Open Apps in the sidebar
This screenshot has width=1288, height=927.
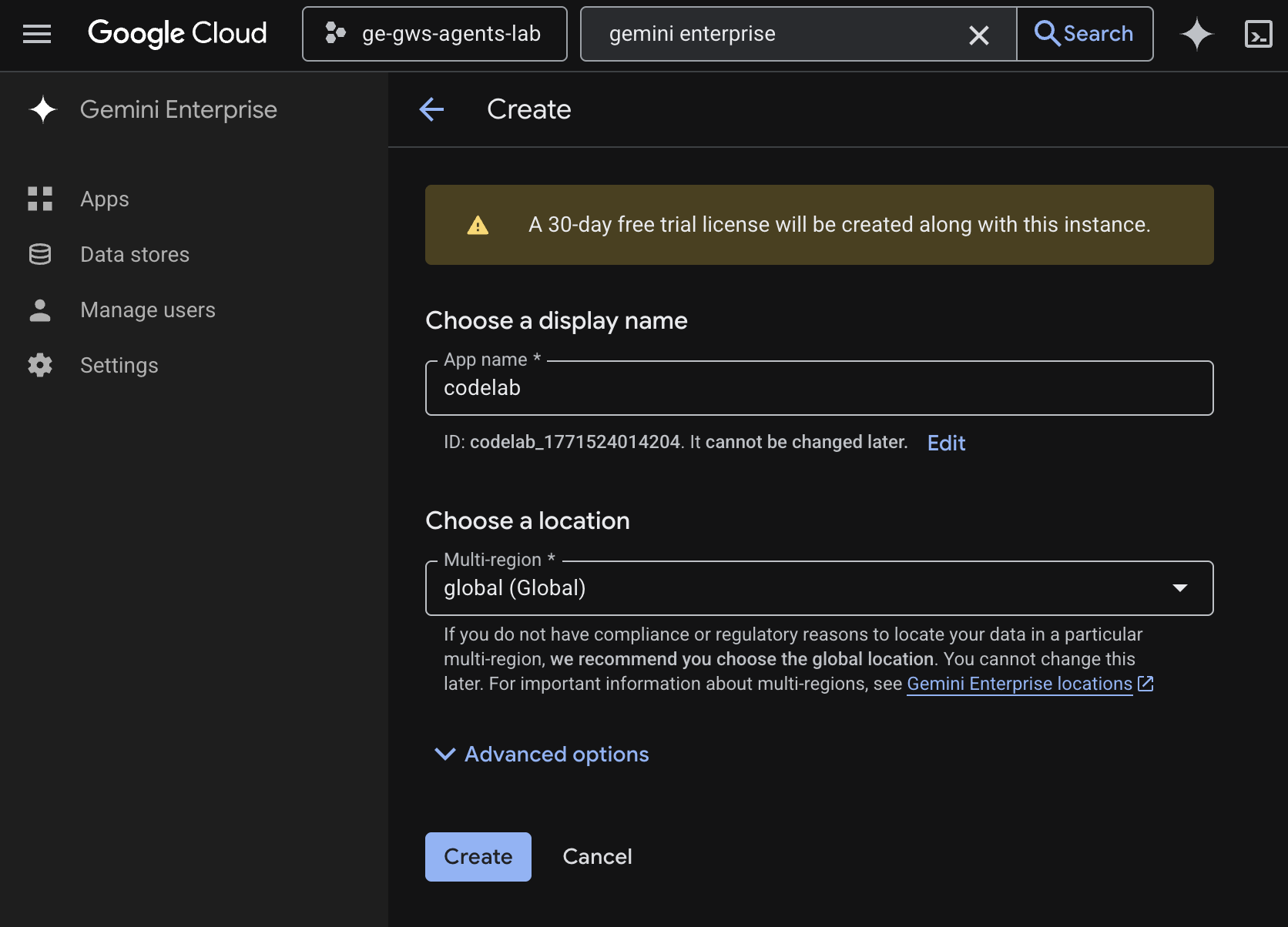pyautogui.click(x=105, y=199)
